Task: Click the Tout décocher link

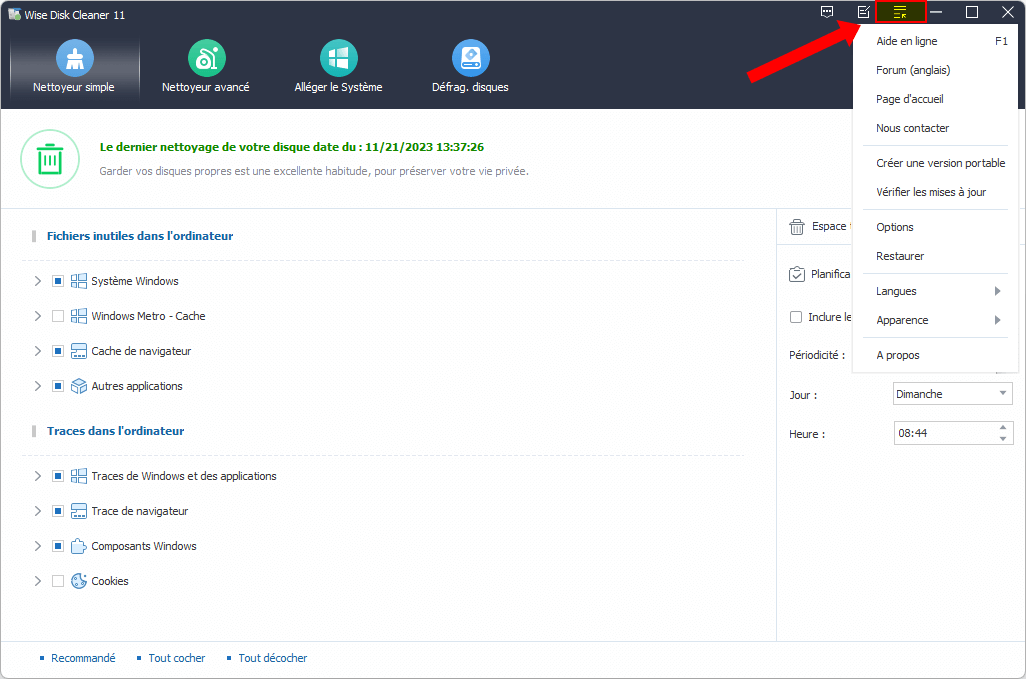Action: pyautogui.click(x=273, y=658)
